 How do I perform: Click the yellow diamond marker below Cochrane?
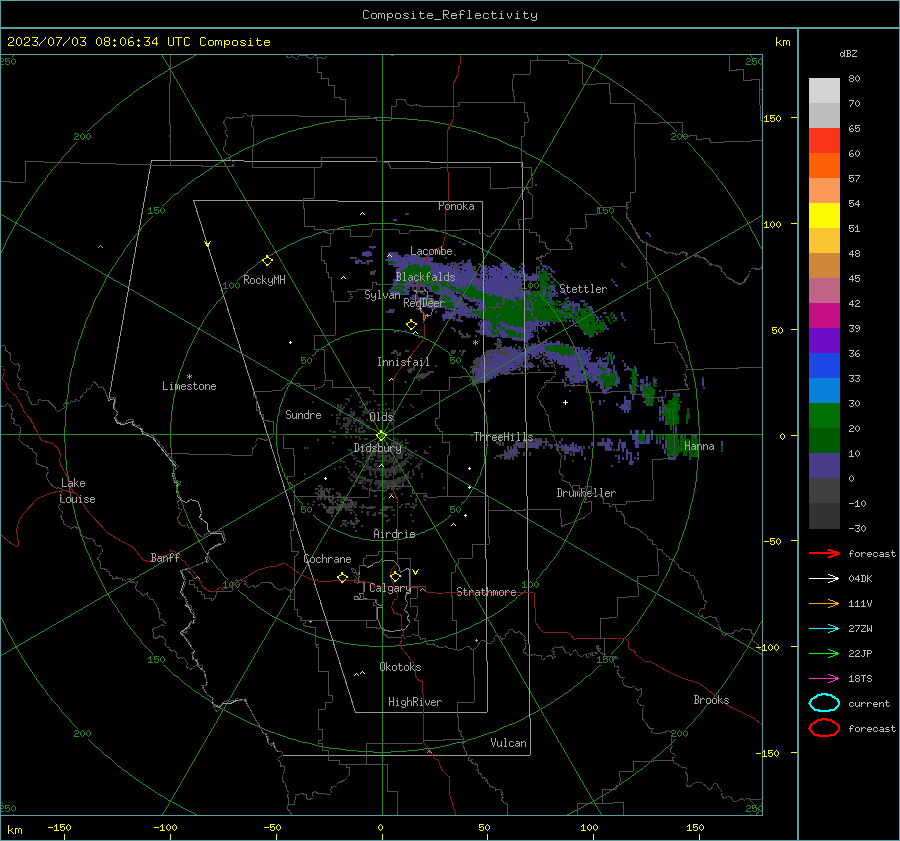click(x=342, y=578)
